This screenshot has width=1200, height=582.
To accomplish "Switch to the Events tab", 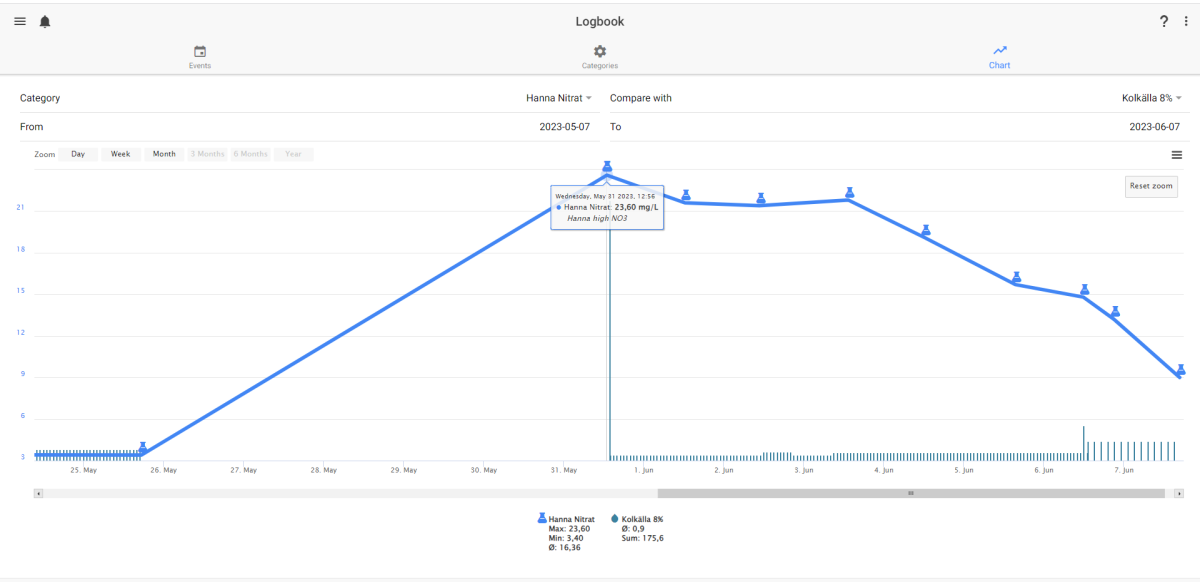I will pos(200,57).
